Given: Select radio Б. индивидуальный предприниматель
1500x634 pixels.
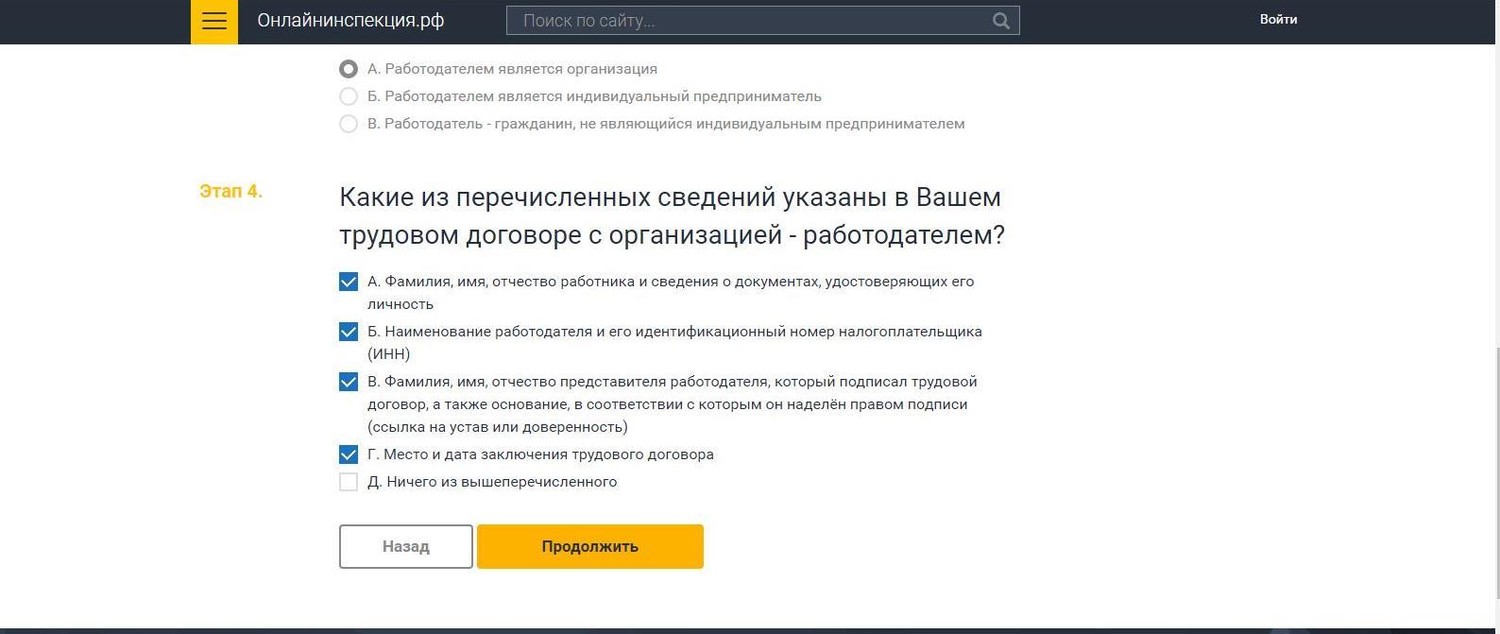Looking at the screenshot, I should click(x=348, y=96).
